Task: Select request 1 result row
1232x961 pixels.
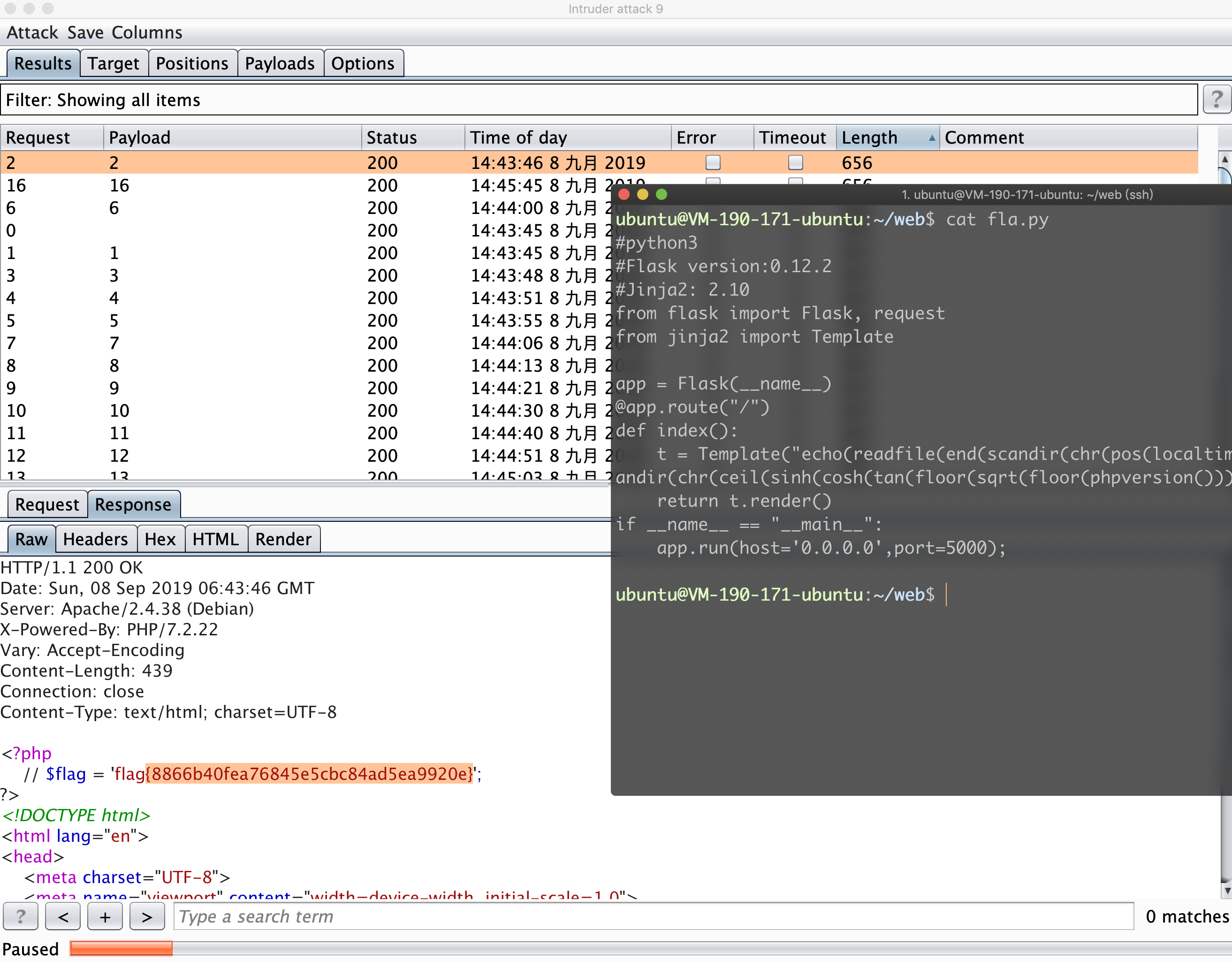Action: click(305, 253)
